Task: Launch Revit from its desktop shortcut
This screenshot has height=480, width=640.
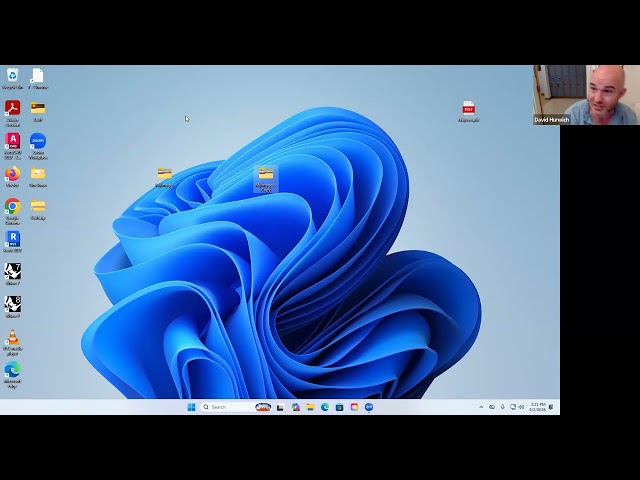Action: 13,242
